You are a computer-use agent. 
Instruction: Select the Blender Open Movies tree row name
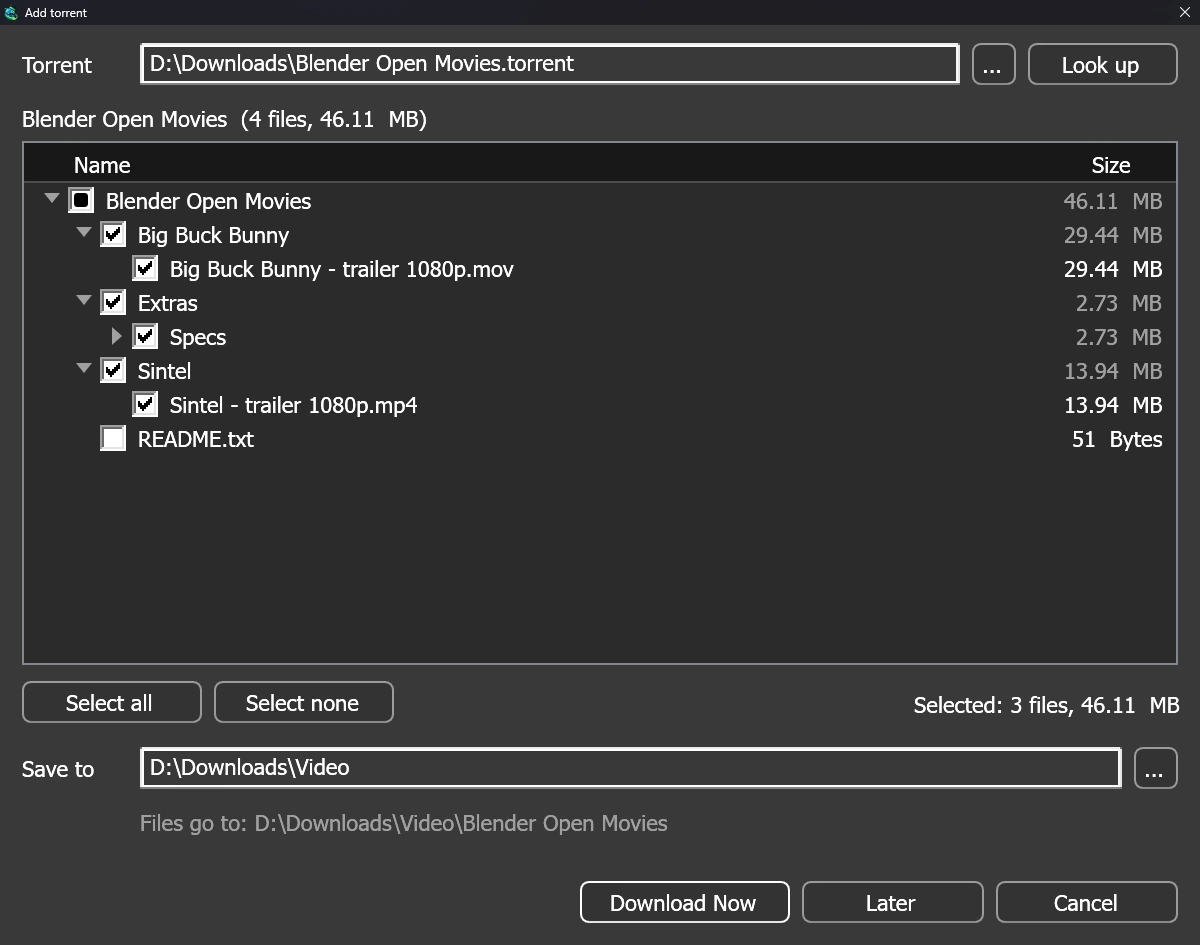[x=208, y=201]
